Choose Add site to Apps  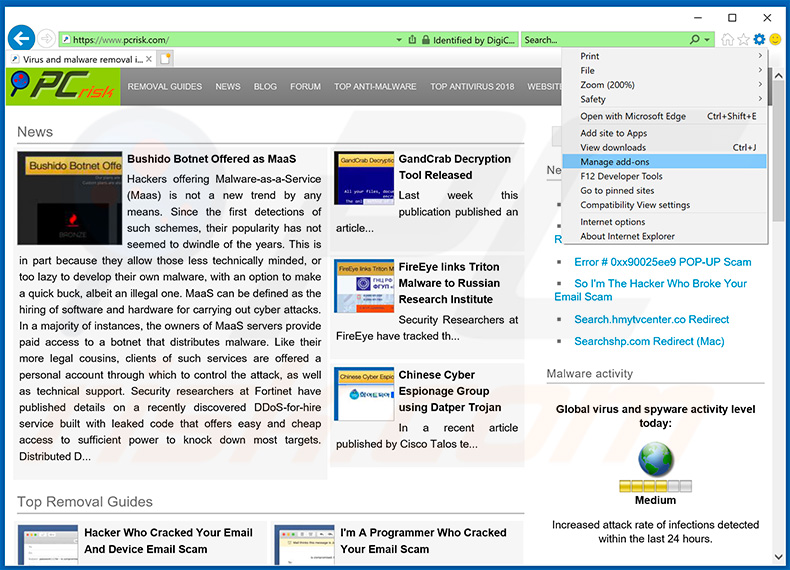pos(665,133)
